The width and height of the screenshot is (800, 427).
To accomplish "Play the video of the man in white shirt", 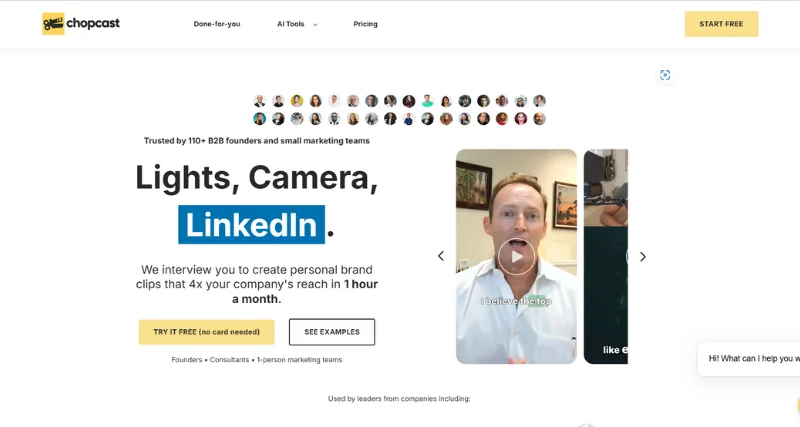I will click(x=516, y=256).
